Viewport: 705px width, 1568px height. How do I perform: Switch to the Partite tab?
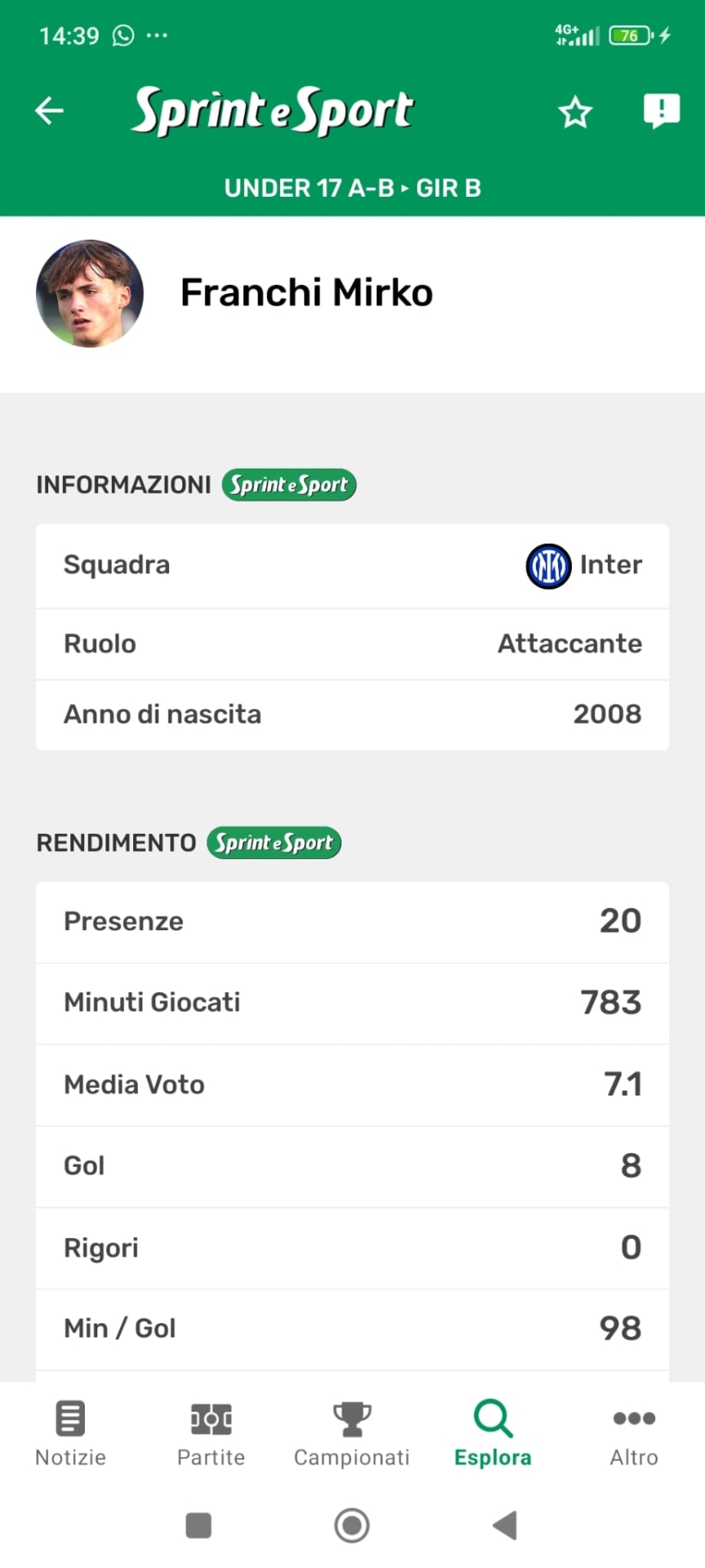(211, 1433)
